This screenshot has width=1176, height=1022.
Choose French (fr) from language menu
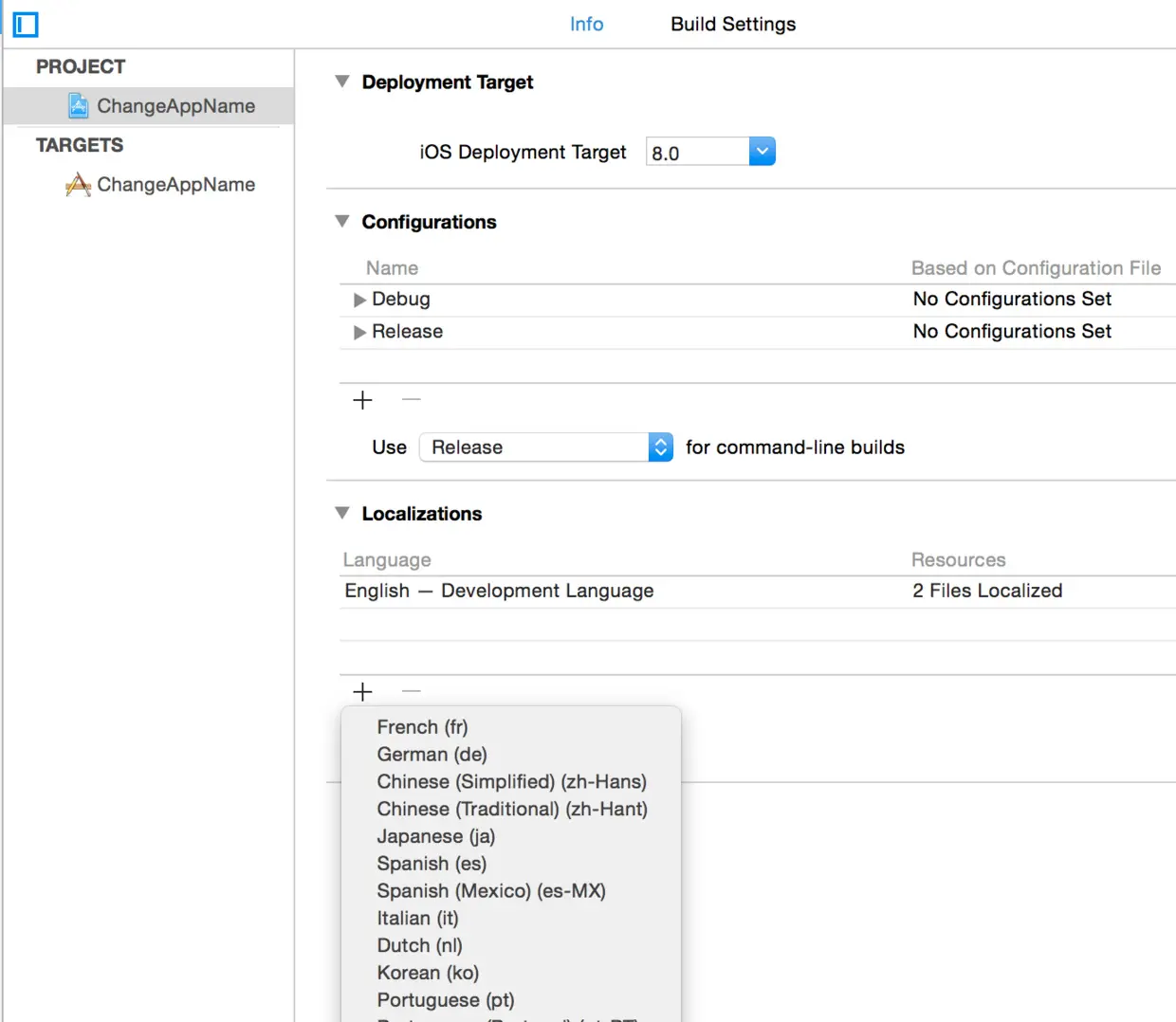pos(422,727)
